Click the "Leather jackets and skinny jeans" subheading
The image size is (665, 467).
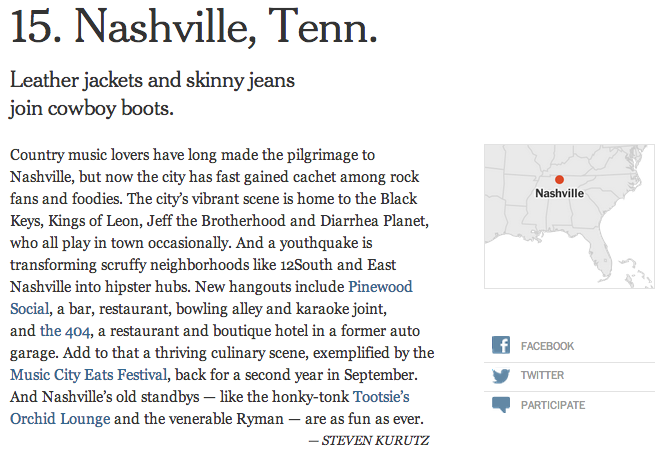click(151, 79)
